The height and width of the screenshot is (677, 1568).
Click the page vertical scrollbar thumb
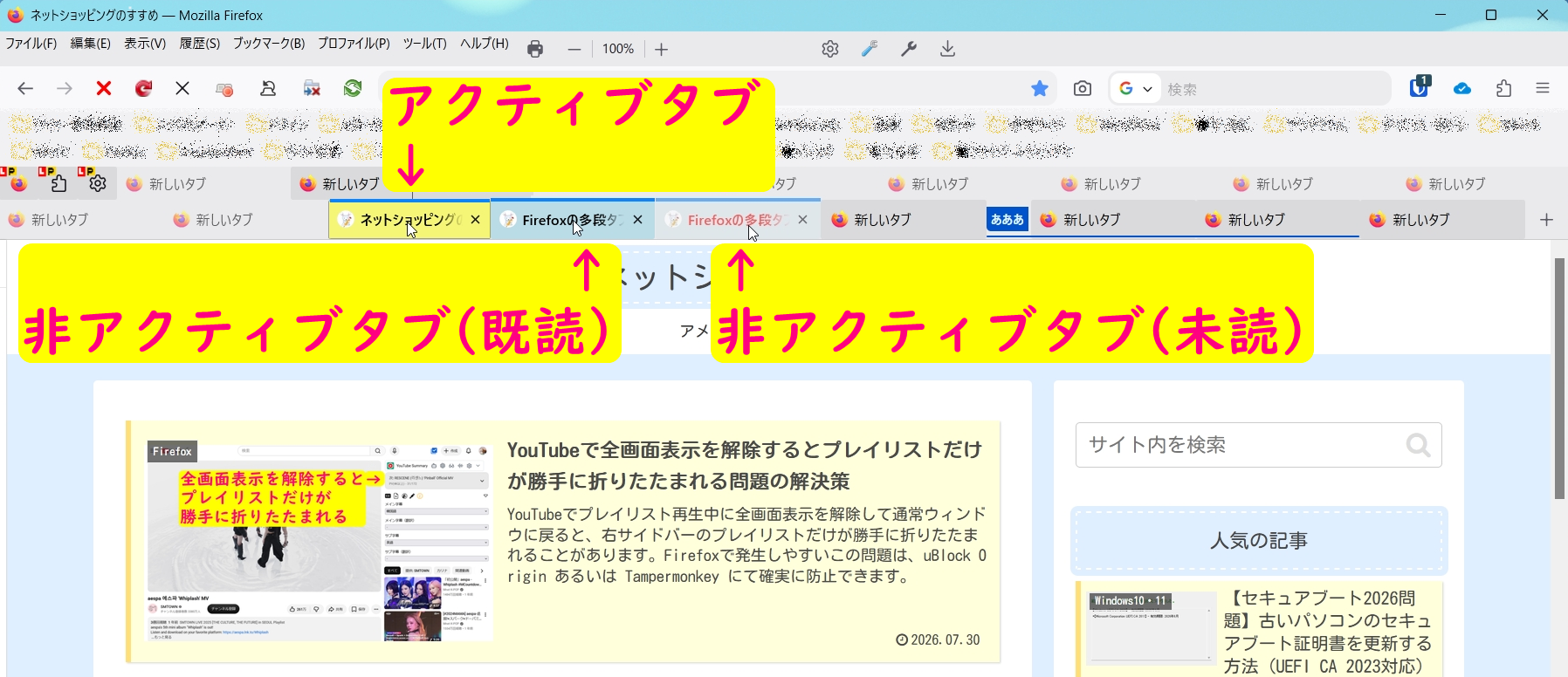point(1559,378)
